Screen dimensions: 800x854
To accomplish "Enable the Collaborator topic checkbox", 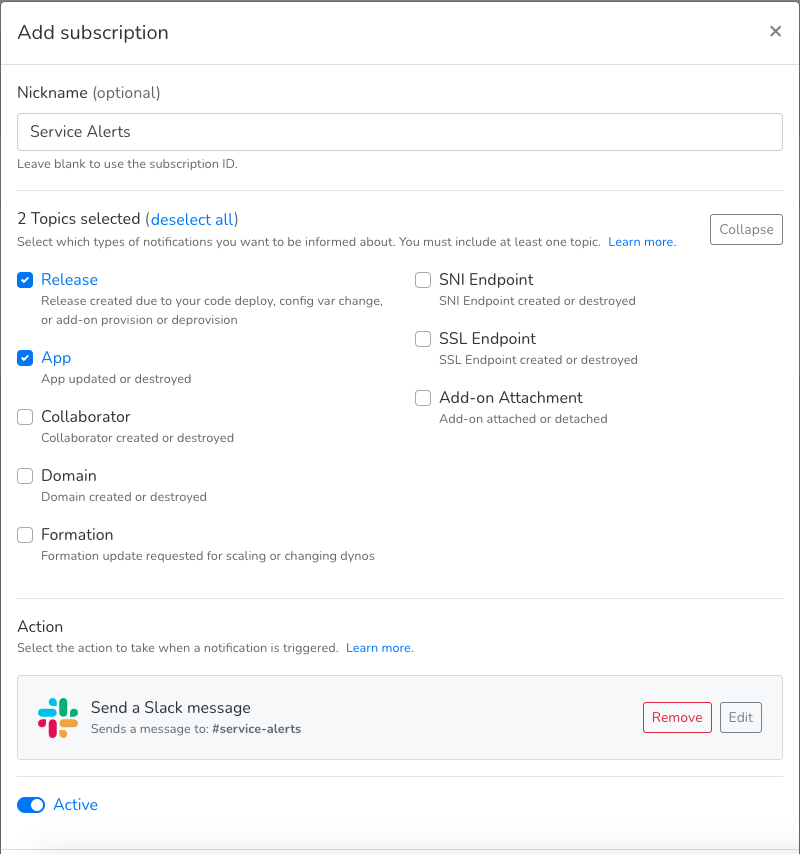I will (26, 417).
